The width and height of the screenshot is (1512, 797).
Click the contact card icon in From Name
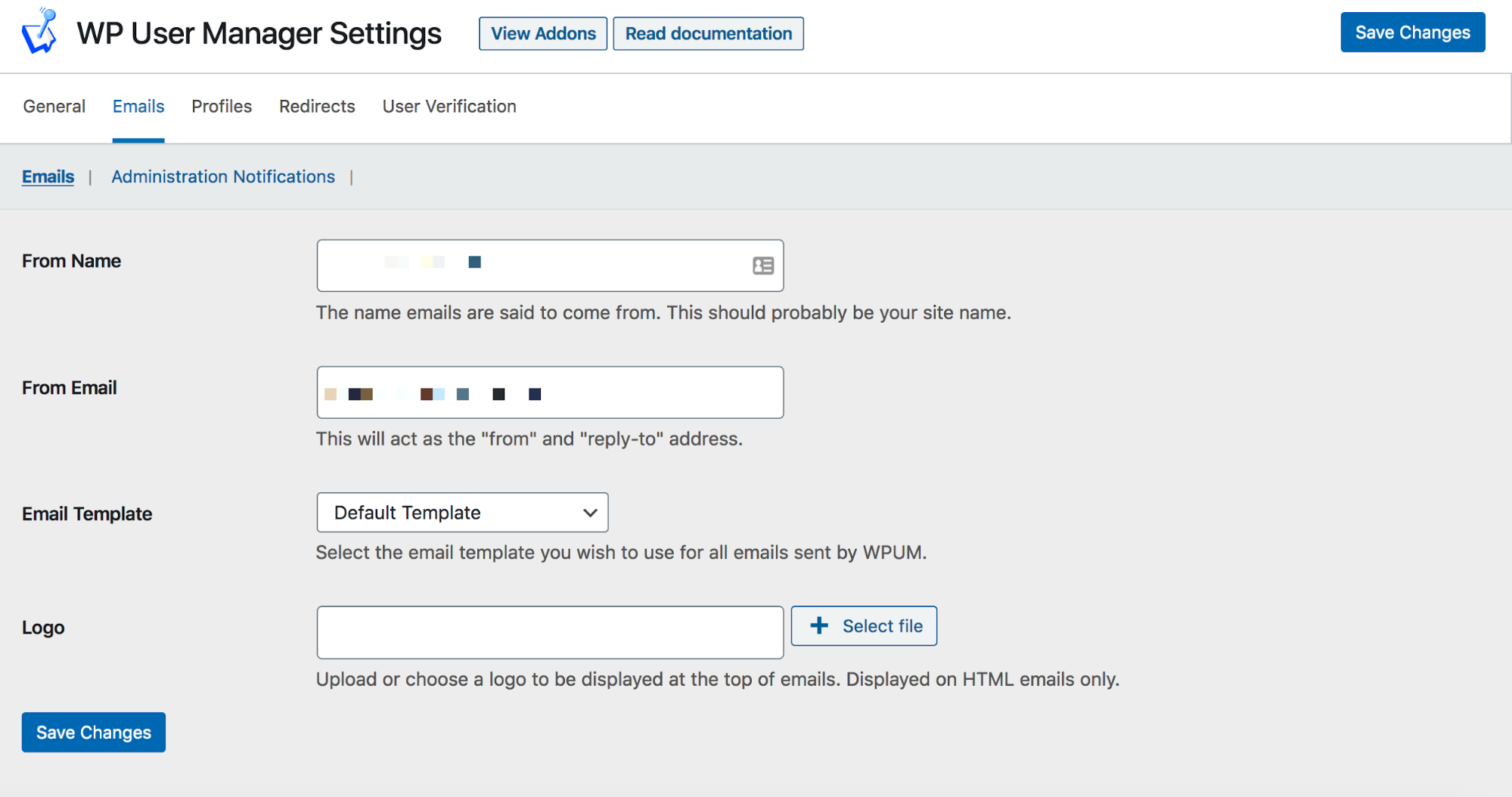tap(763, 265)
